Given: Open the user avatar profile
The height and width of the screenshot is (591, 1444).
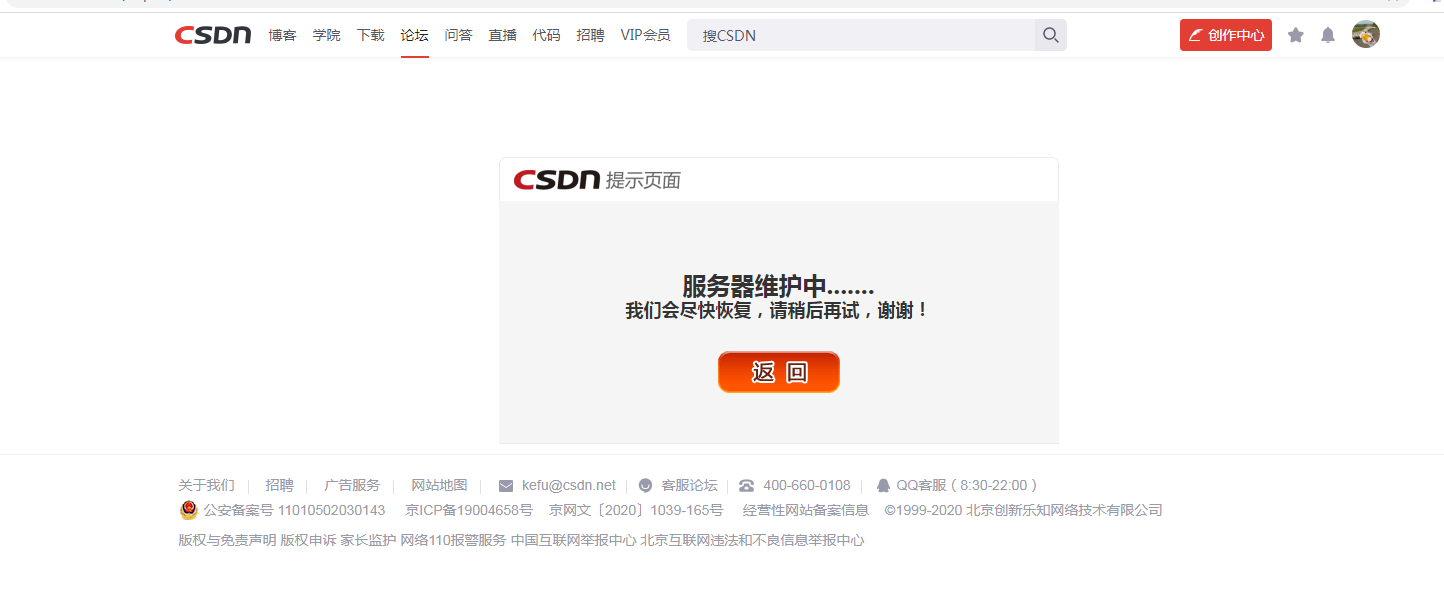Looking at the screenshot, I should (1366, 34).
